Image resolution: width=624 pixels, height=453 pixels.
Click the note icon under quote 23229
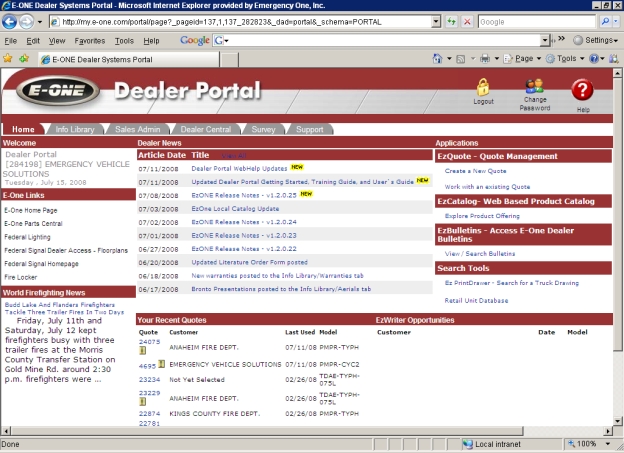(142, 402)
